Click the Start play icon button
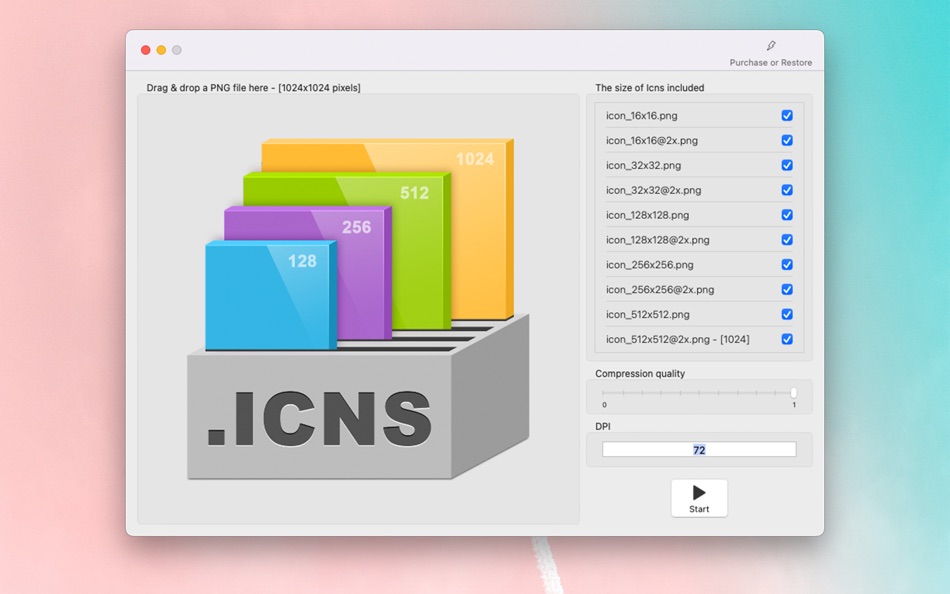Screen dimensions: 950x594 699,498
